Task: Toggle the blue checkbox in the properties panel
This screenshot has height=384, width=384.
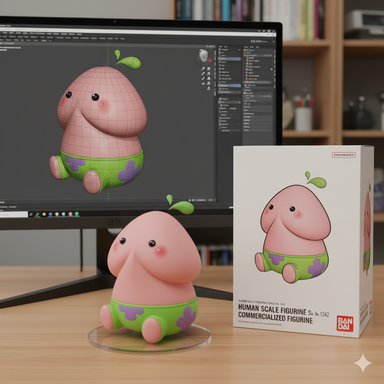Action: coord(245,104)
